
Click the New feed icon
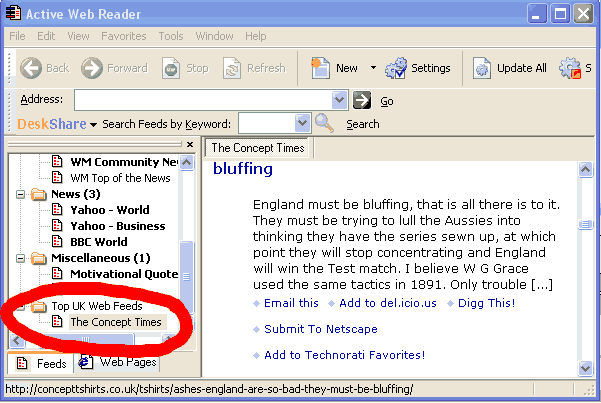[321, 68]
